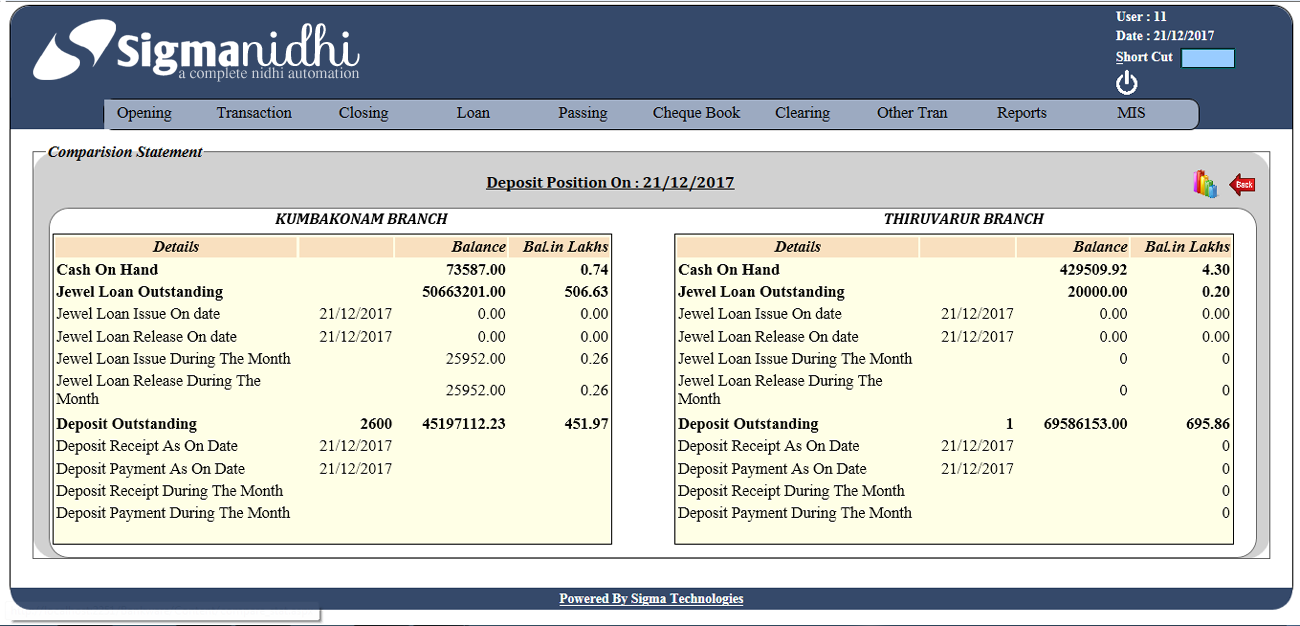
Task: Select the KUMBAKONAM BRANCH title
Action: point(361,219)
